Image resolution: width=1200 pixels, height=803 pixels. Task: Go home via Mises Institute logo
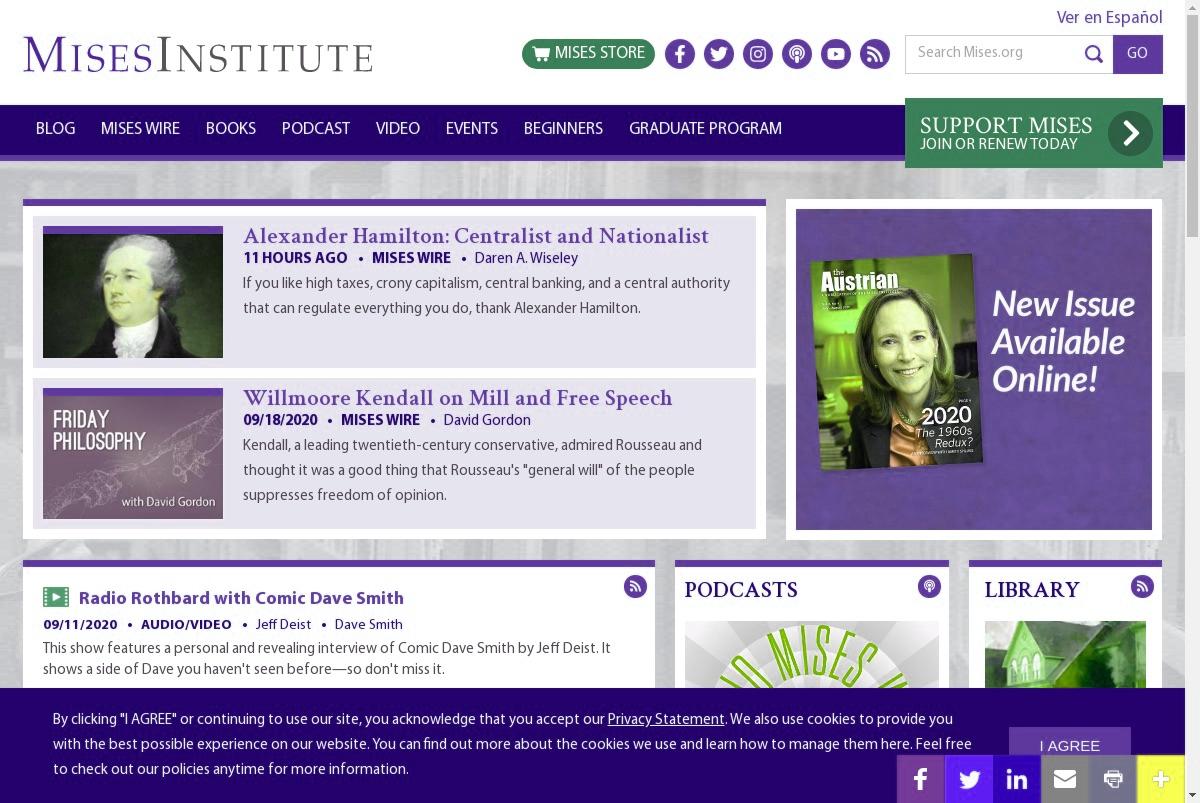(x=198, y=54)
